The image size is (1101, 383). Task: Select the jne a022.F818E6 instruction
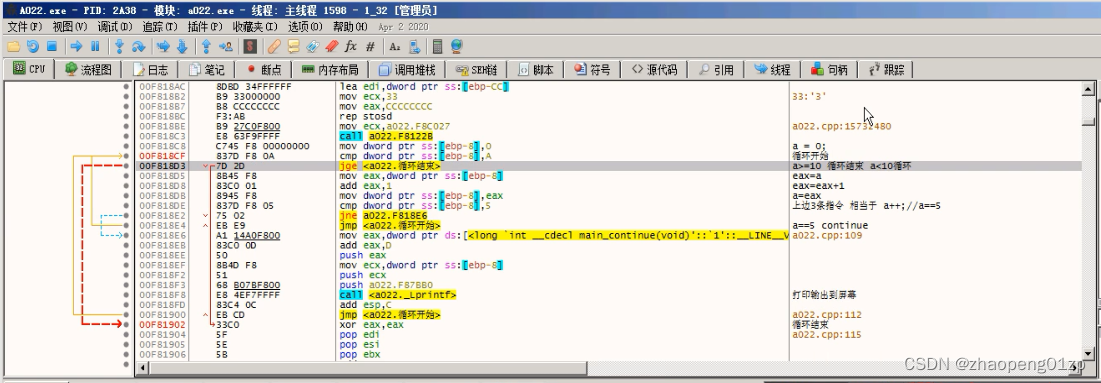383,215
